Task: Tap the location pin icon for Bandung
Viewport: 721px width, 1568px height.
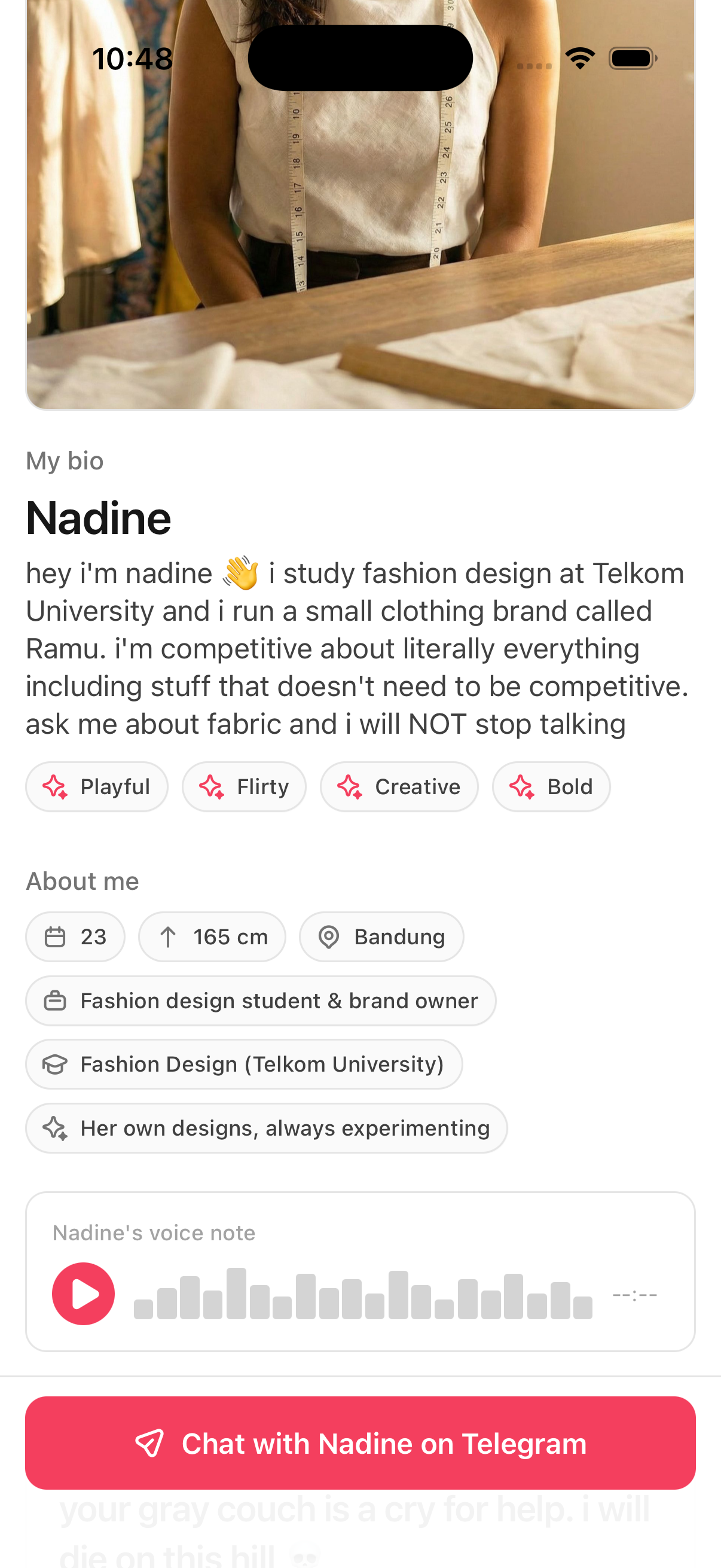Action: point(329,936)
